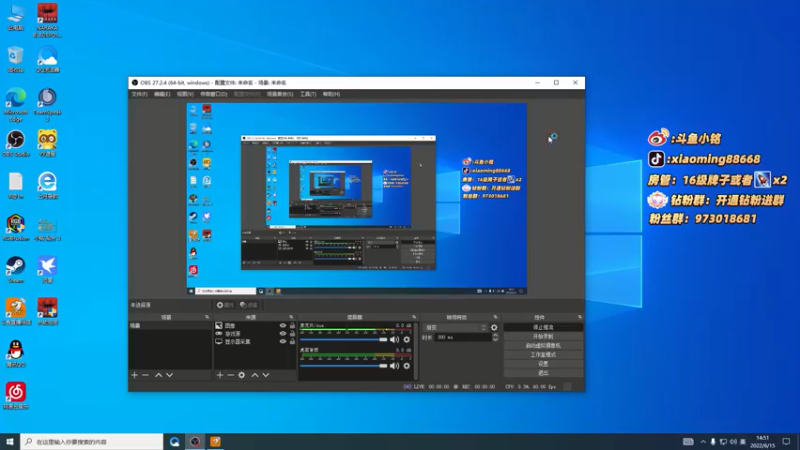Open the desktop audio channel's gear settings
Image resolution: width=800 pixels, height=450 pixels.
[x=407, y=366]
